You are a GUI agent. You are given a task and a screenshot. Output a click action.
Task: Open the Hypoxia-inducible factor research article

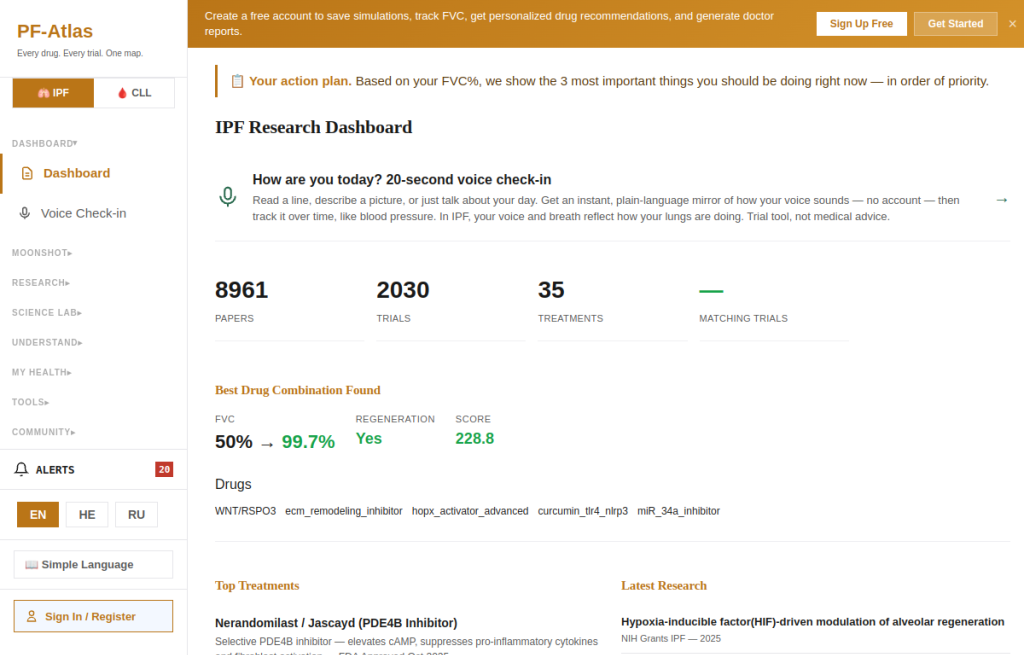(812, 622)
